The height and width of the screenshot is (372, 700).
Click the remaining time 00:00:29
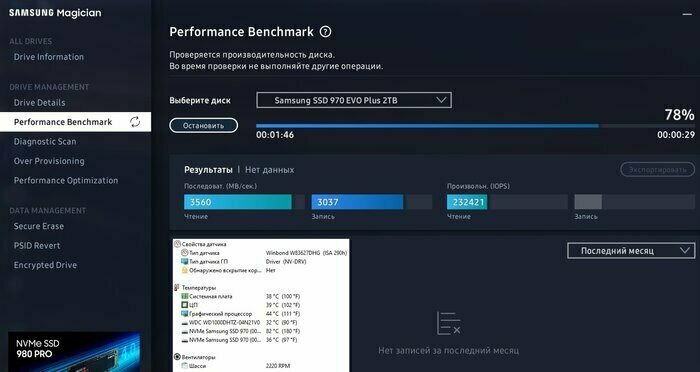(676, 135)
